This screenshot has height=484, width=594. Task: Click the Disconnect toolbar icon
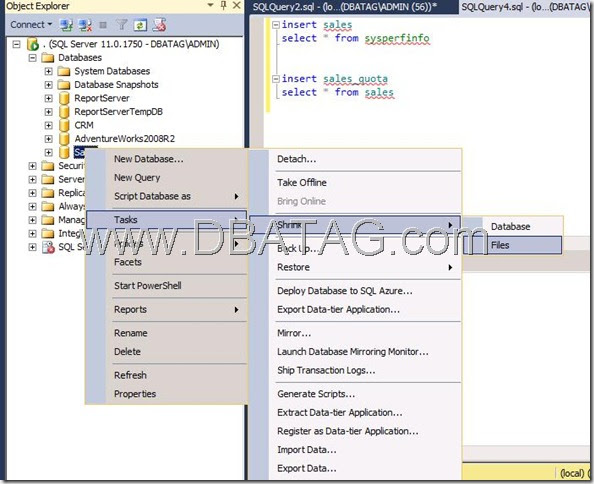pyautogui.click(x=85, y=25)
